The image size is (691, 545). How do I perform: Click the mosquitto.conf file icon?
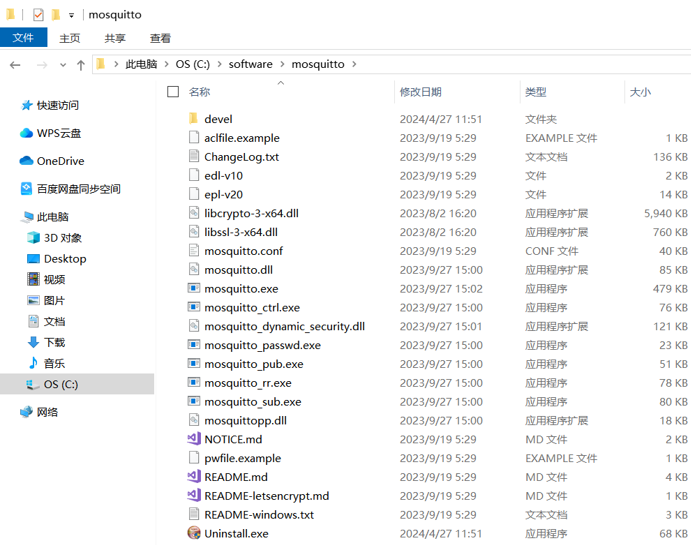point(194,251)
